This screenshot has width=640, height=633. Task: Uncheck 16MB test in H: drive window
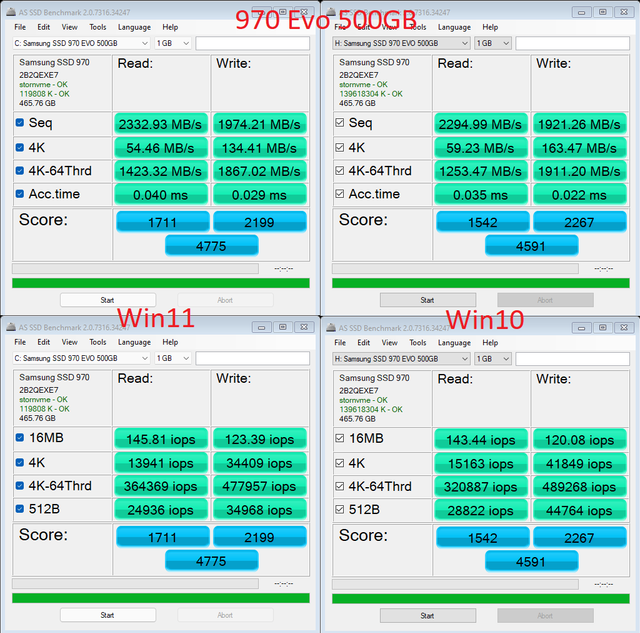click(340, 438)
